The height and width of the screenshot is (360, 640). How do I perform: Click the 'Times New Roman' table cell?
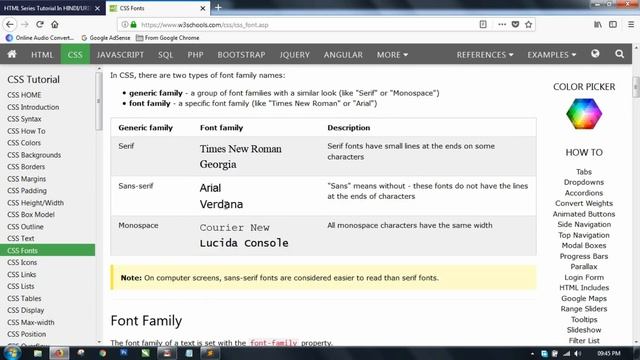pos(240,149)
